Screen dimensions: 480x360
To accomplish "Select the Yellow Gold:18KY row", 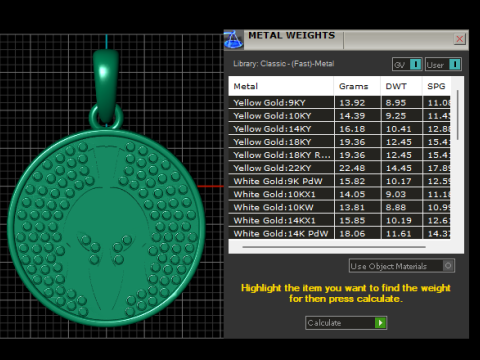I will (339, 142).
